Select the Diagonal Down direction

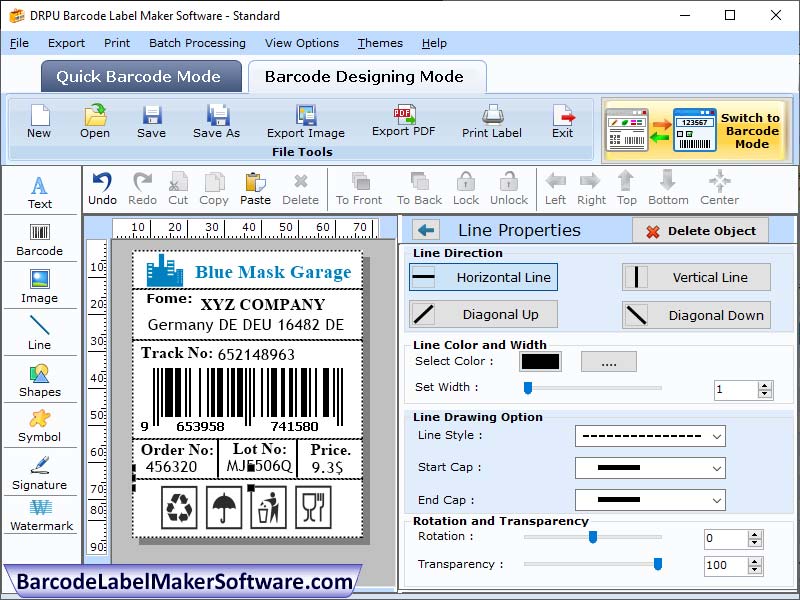point(696,314)
